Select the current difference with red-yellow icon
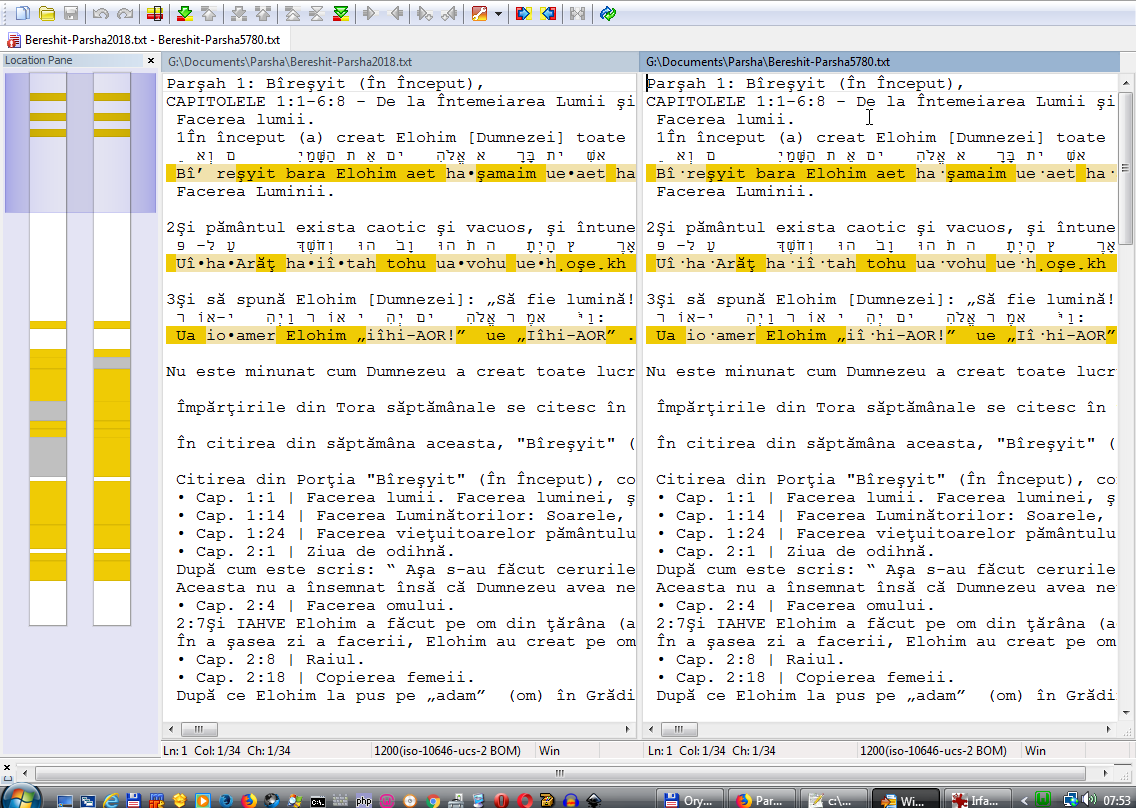Screen dimensions: 1136x808 click(x=153, y=13)
